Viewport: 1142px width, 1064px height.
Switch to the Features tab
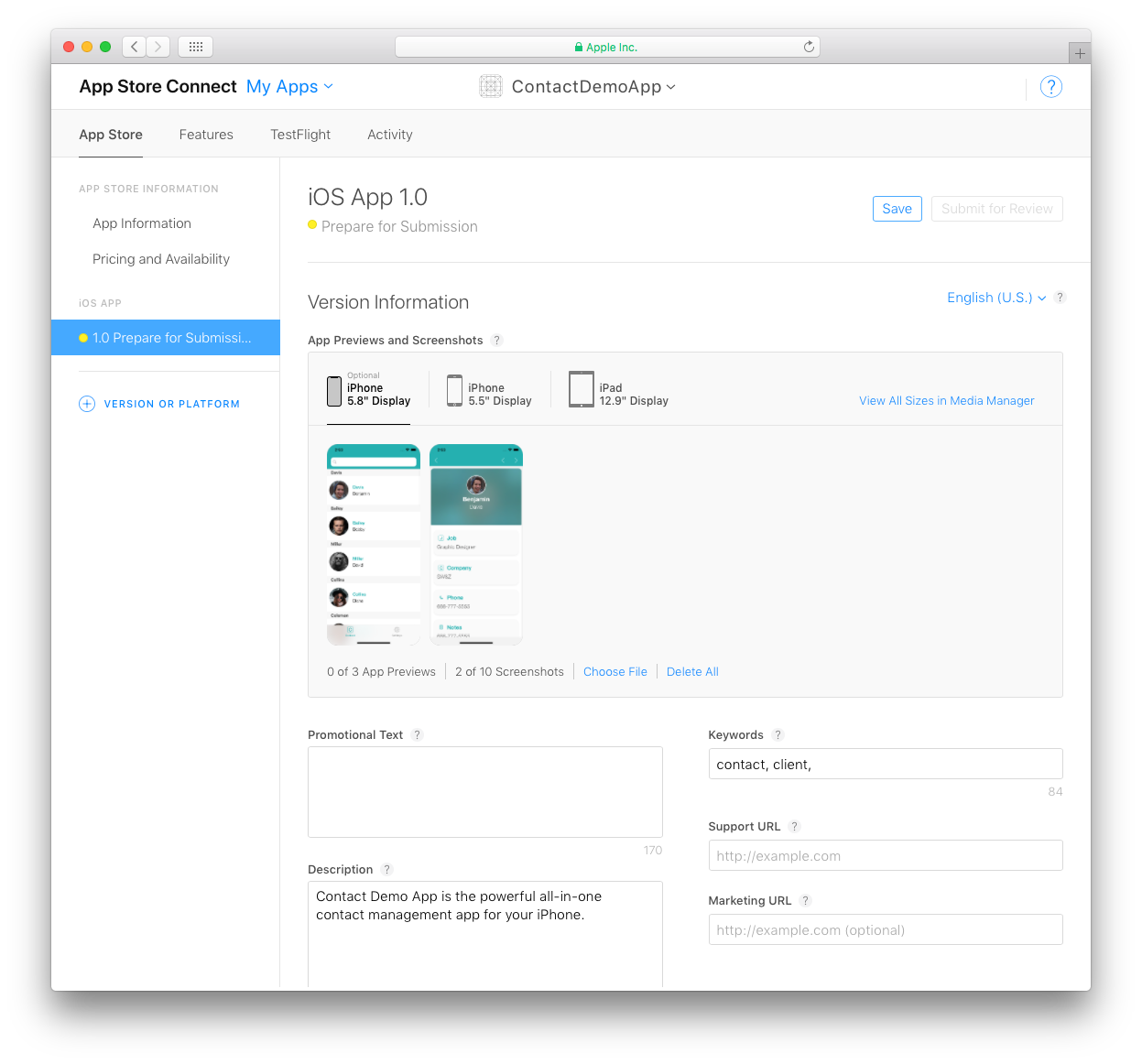[206, 135]
